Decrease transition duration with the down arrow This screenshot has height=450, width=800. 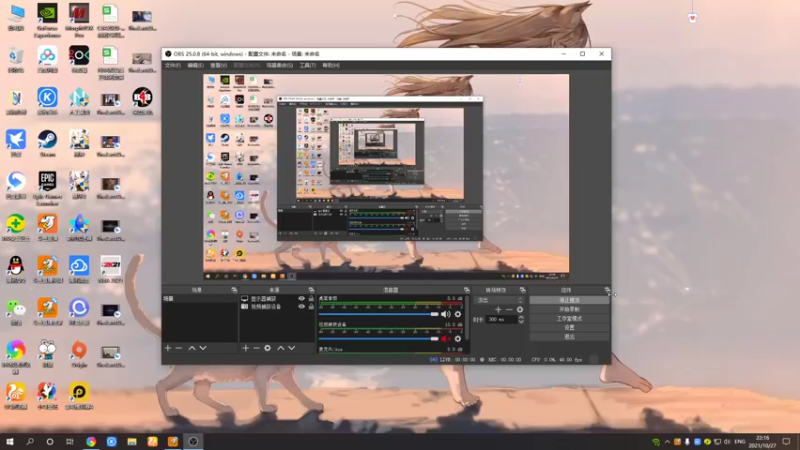(x=521, y=322)
